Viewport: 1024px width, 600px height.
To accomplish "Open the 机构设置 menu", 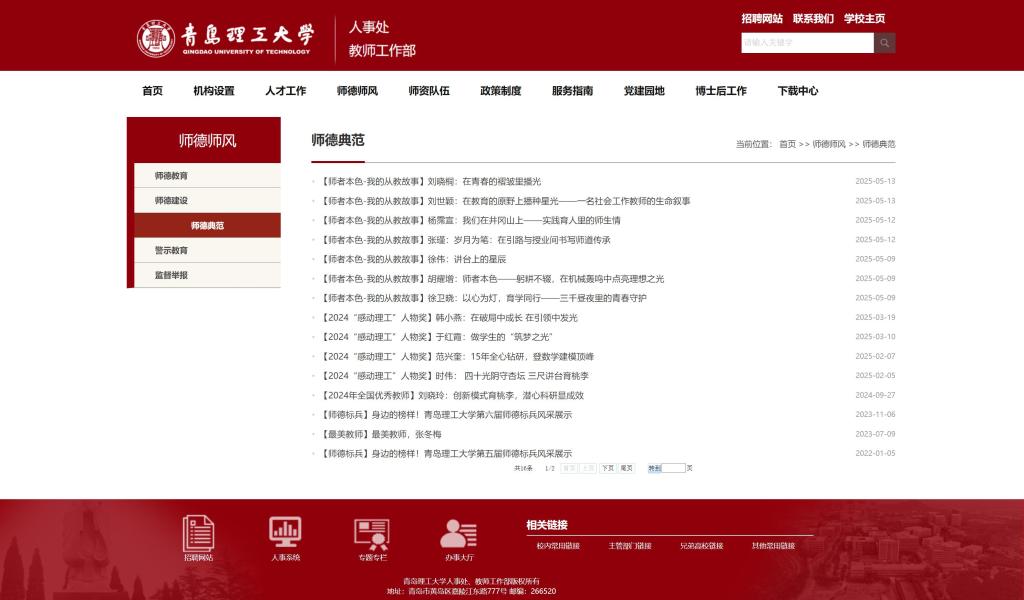I will (x=214, y=91).
